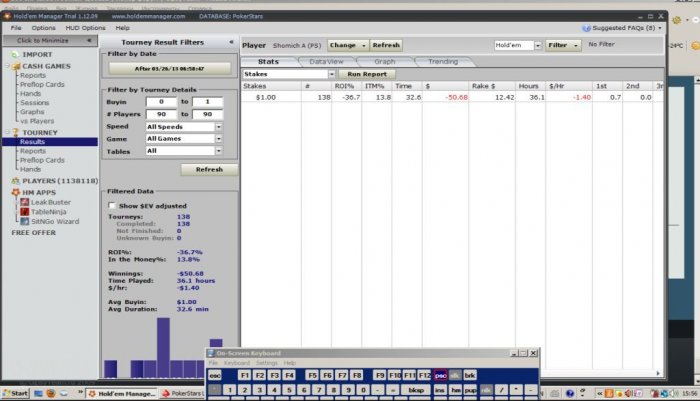
Task: Toggle Show $EV adjusted checkbox
Action: click(112, 205)
